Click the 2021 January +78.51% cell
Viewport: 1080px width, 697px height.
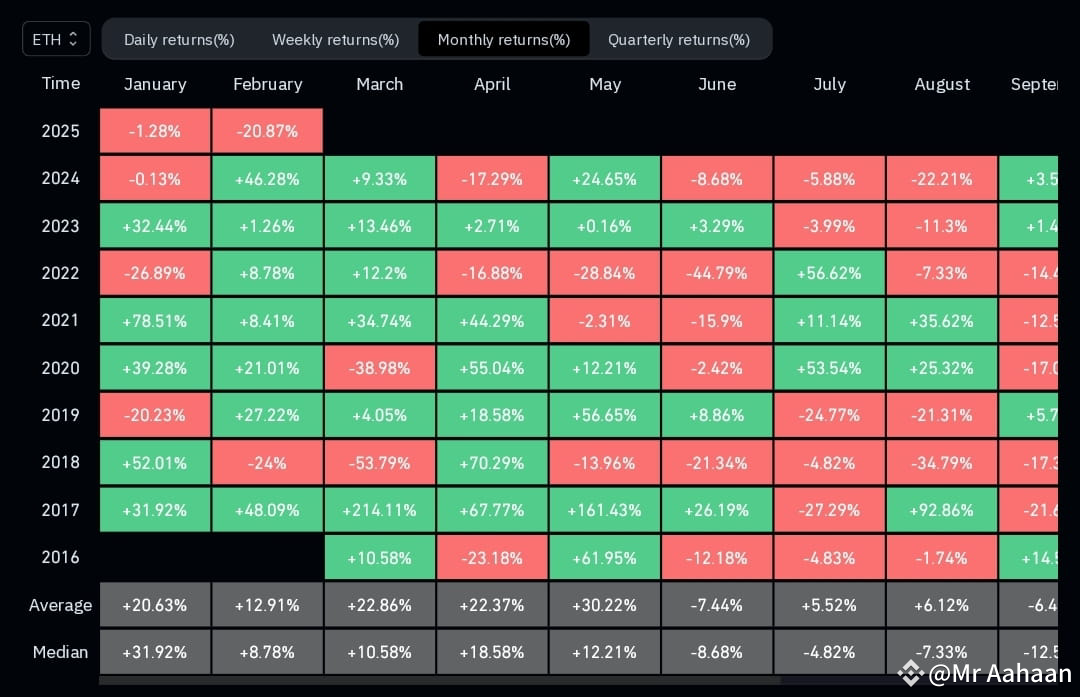click(155, 321)
